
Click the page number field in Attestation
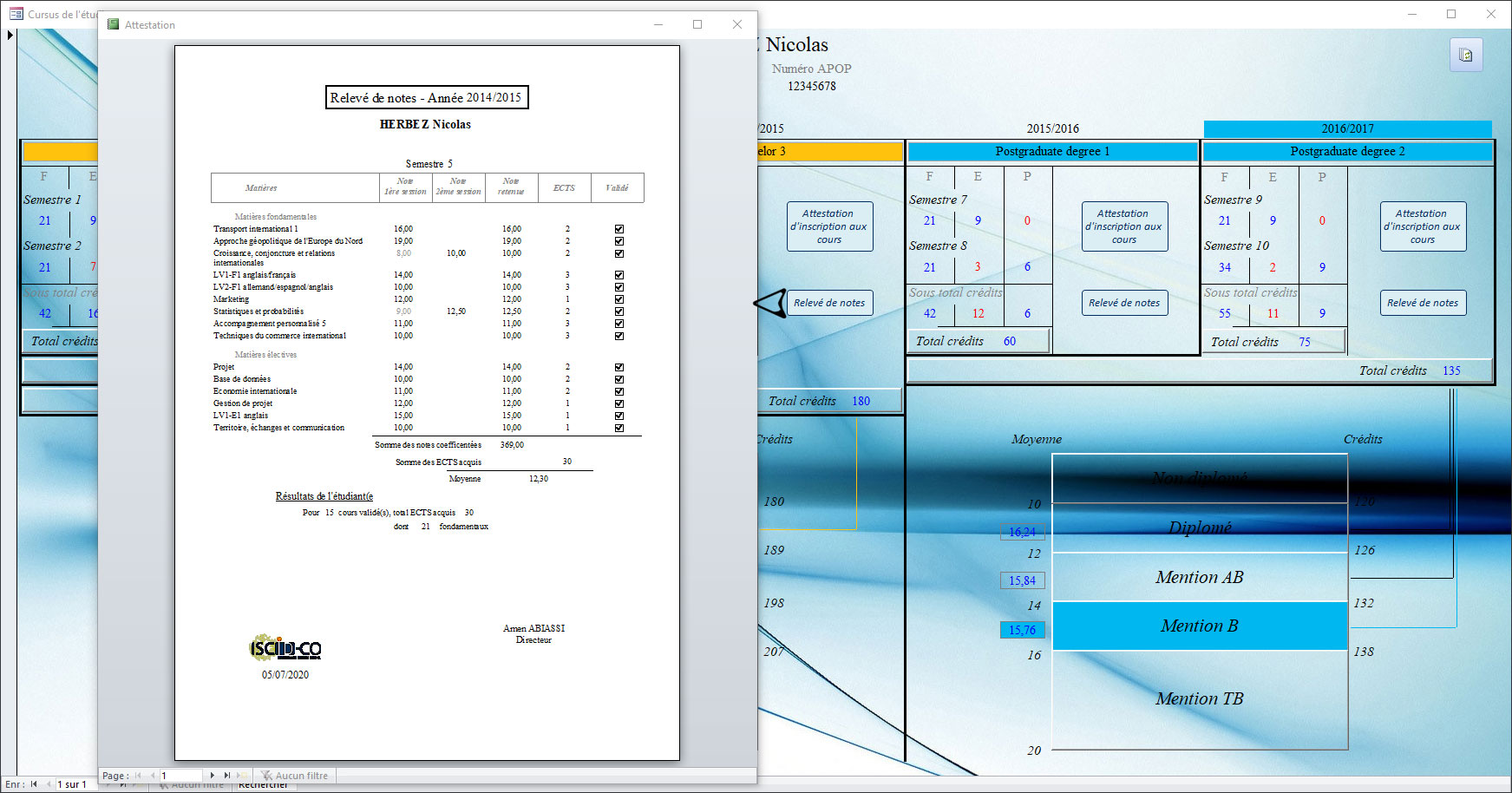[x=180, y=776]
